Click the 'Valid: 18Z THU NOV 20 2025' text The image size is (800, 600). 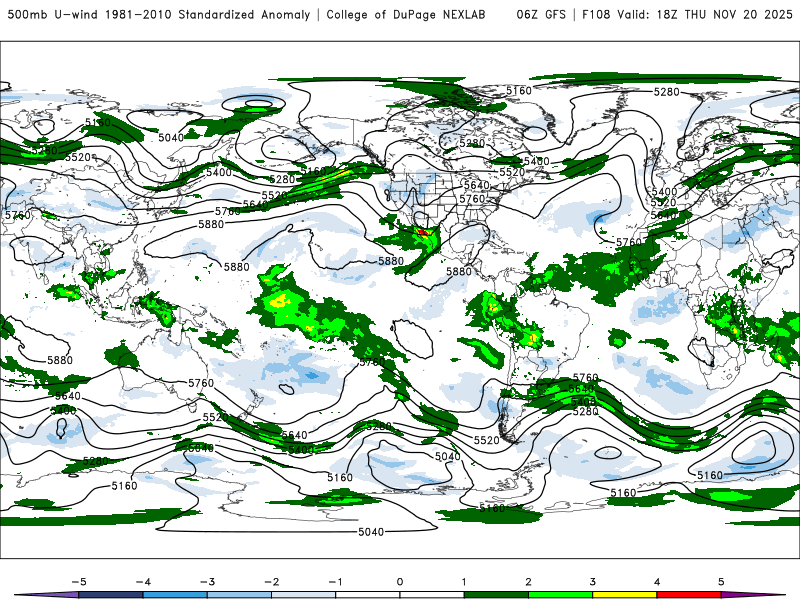705,15
